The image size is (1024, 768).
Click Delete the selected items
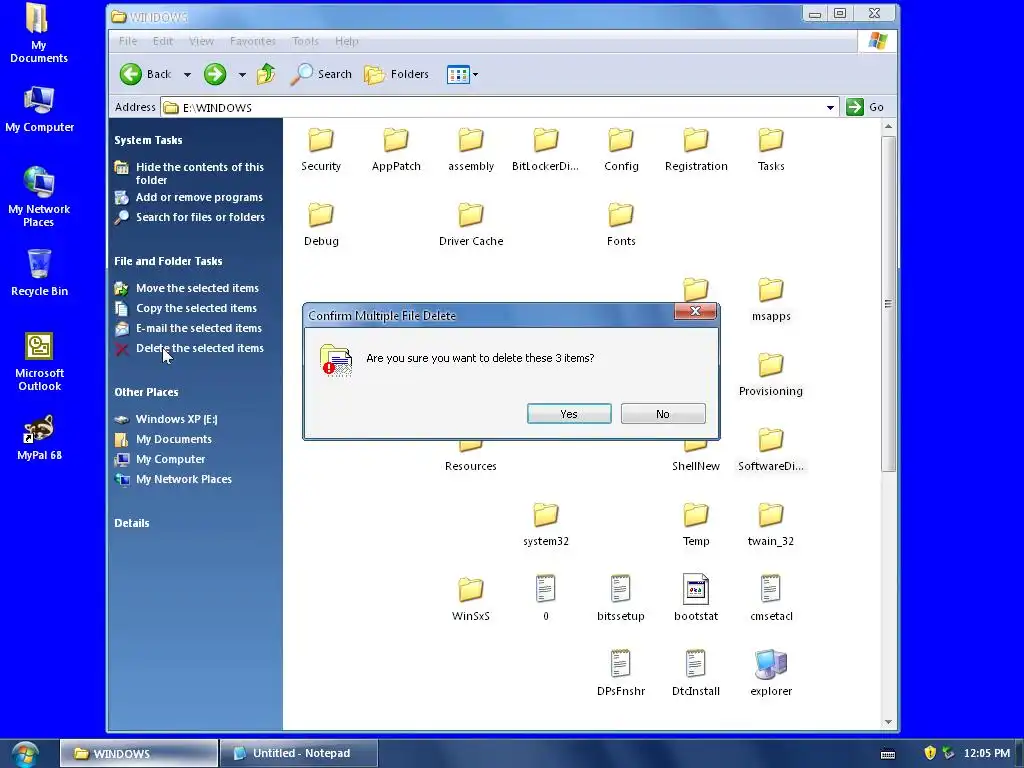point(200,349)
